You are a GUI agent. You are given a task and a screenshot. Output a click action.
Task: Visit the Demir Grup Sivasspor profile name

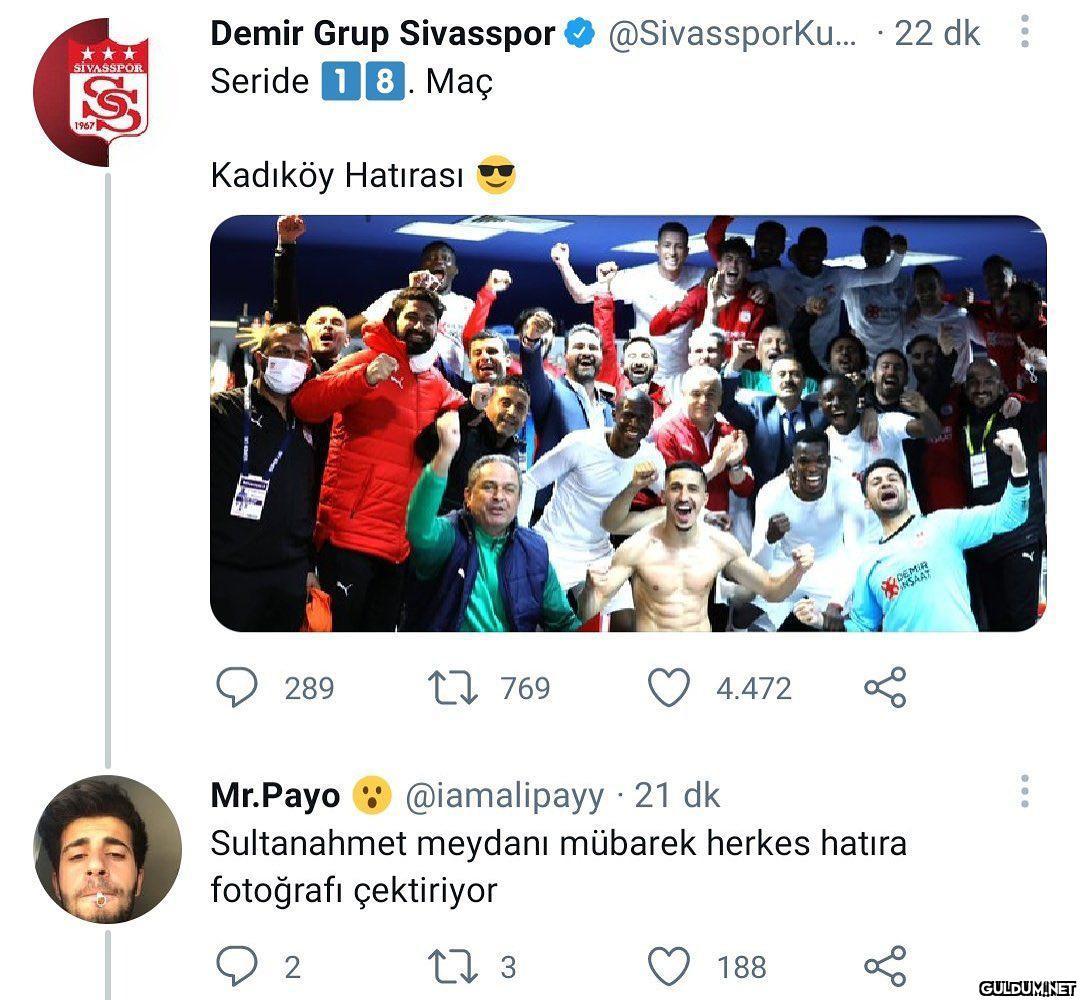tap(383, 33)
